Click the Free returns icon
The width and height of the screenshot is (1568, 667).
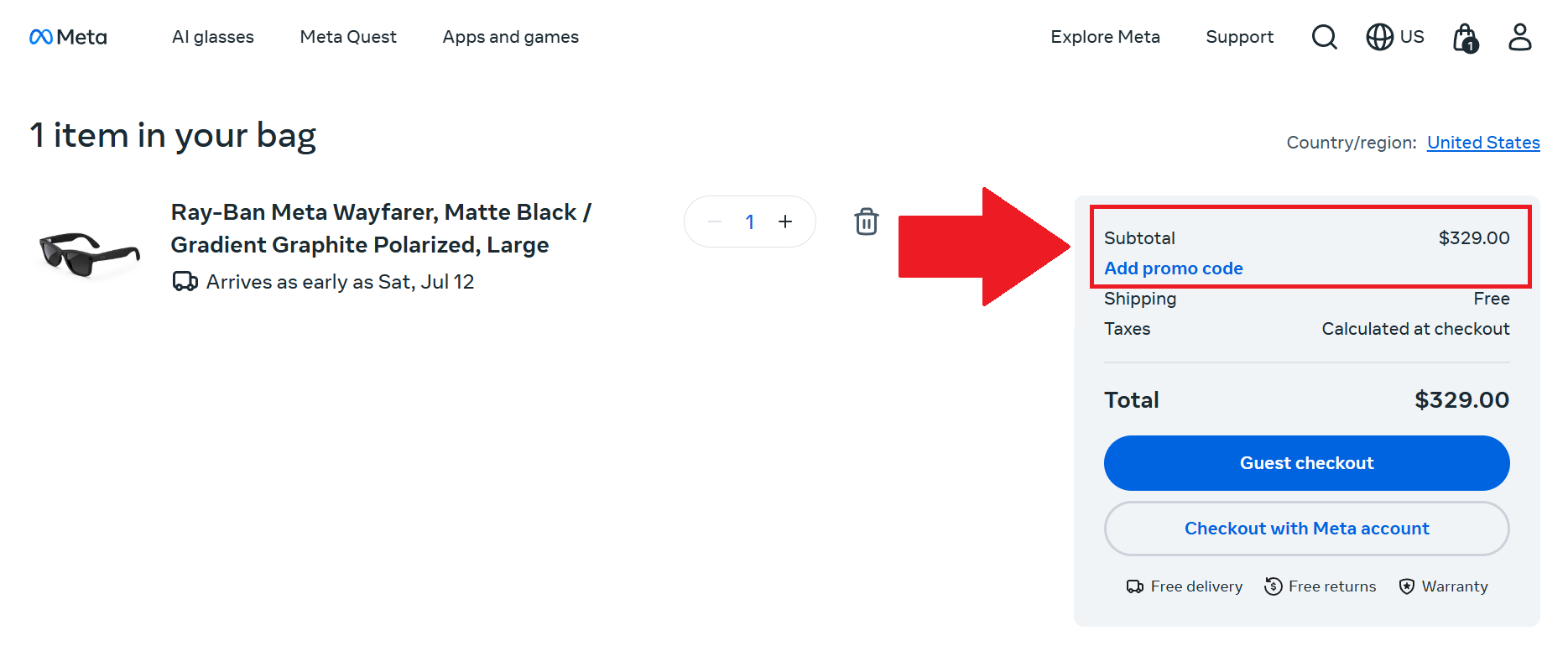(1272, 586)
